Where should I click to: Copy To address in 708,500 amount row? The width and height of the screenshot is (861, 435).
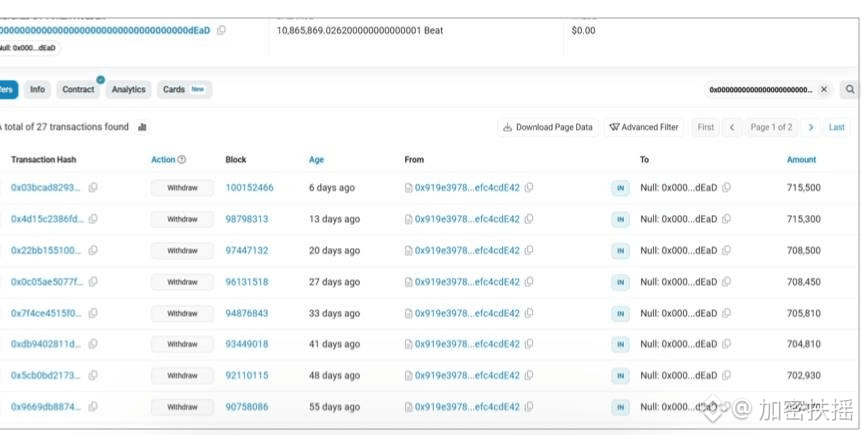tap(726, 250)
